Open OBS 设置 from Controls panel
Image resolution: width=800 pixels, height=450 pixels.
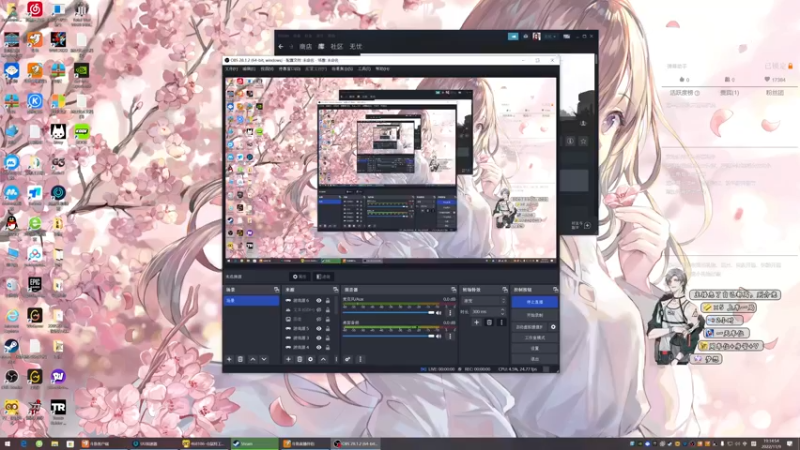coord(535,348)
